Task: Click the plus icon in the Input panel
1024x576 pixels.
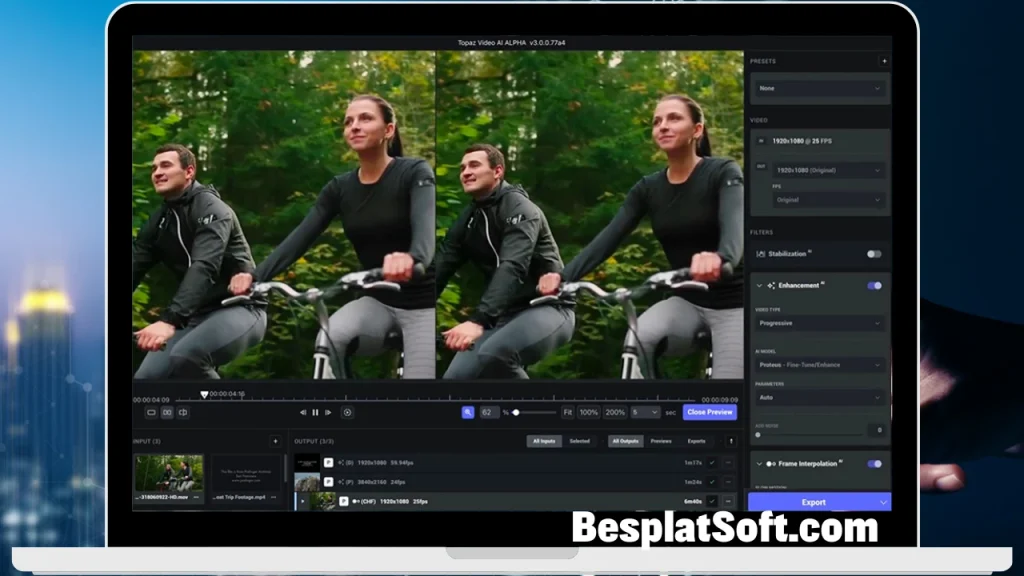Action: pyautogui.click(x=274, y=440)
